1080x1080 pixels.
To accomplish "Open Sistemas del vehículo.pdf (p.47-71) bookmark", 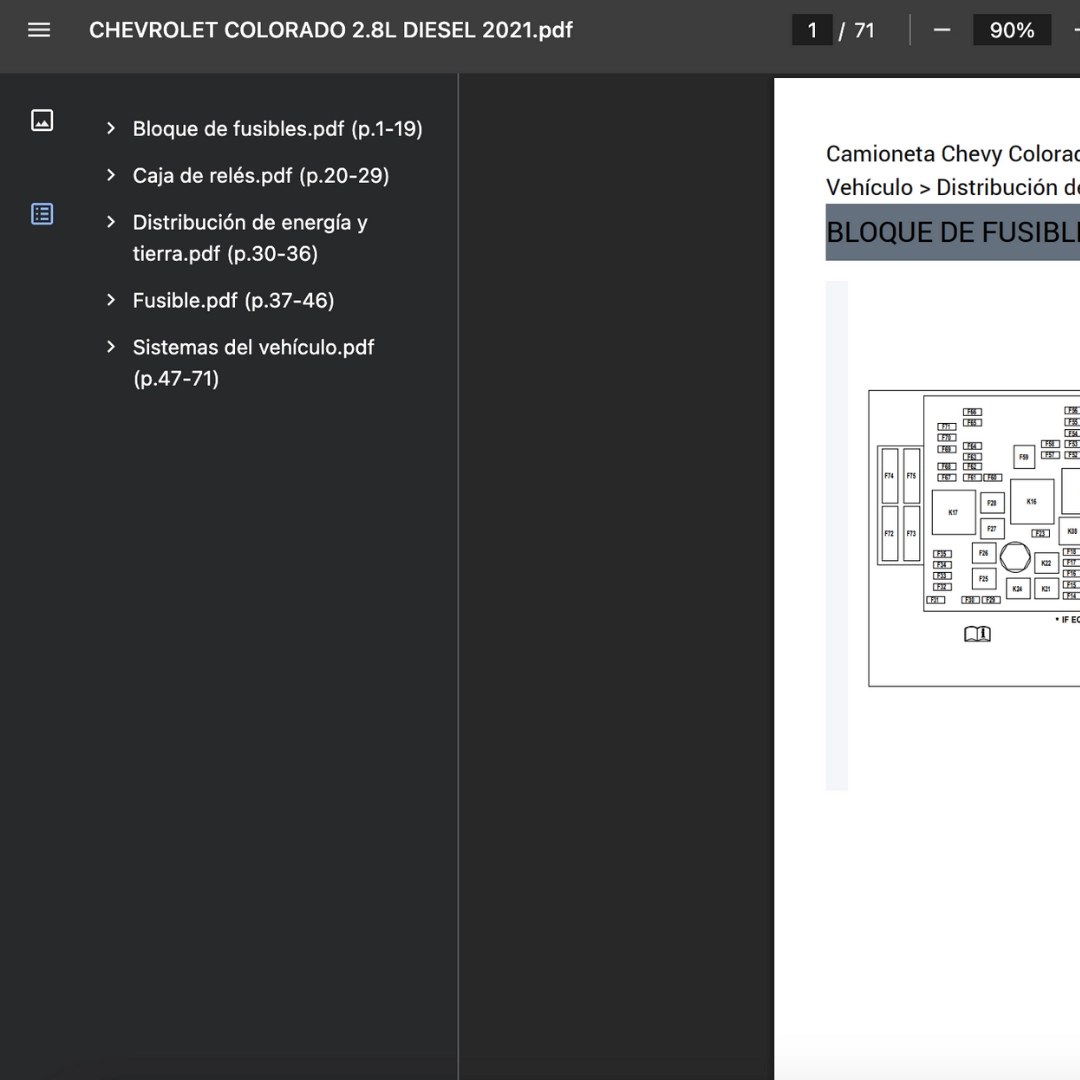I will coord(253,362).
